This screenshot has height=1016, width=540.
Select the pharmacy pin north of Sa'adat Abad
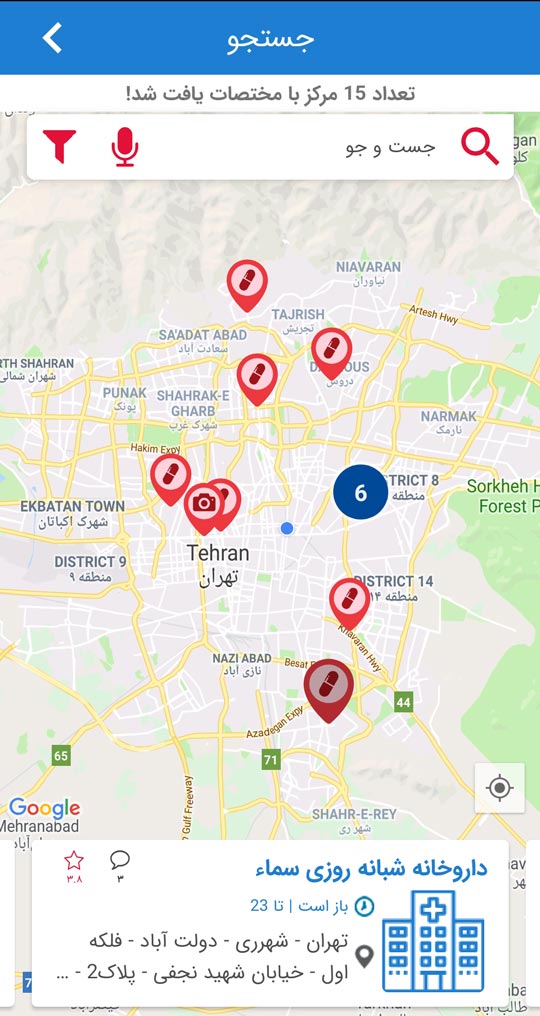point(247,285)
